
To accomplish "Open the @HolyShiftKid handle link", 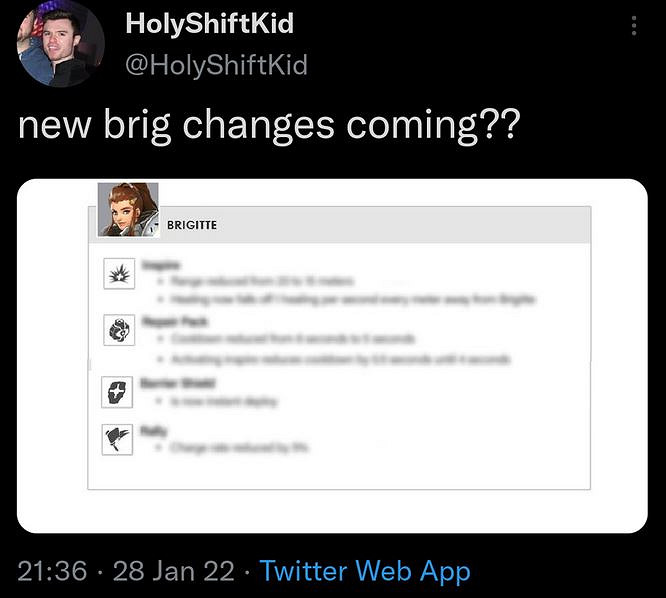I will pos(217,65).
